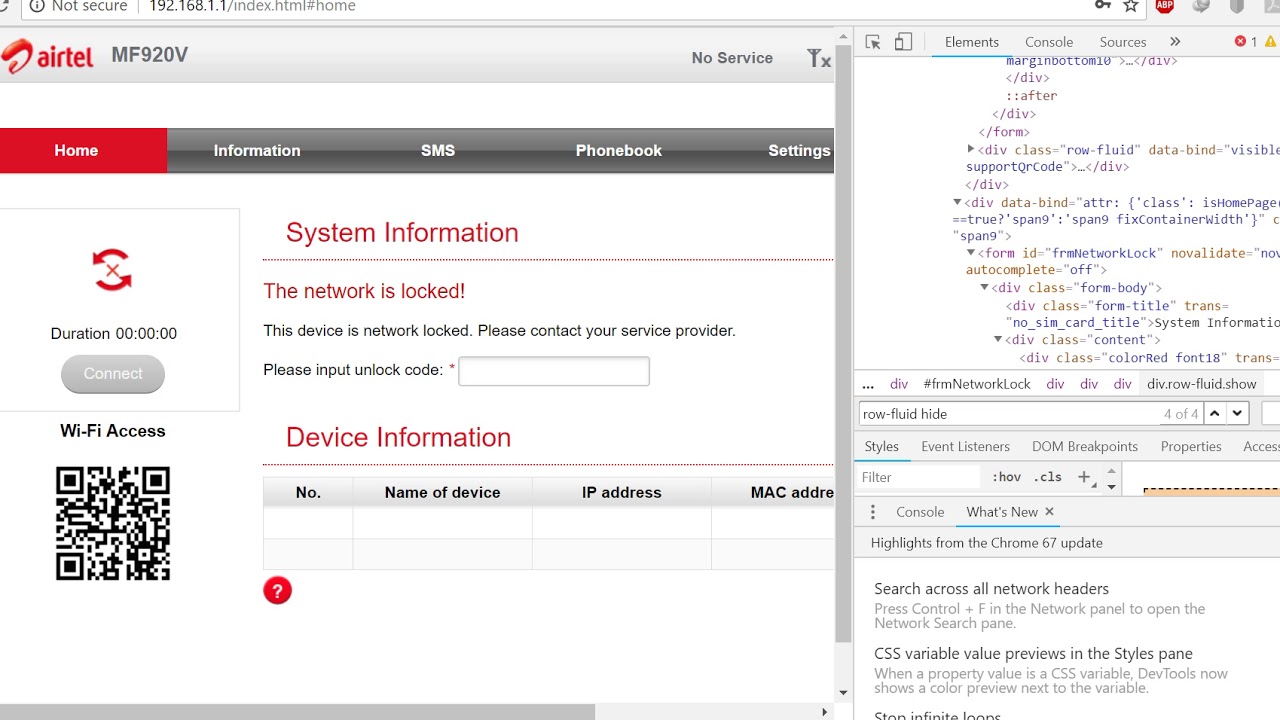Click the browser address bar URL
1280x720 pixels.
252,6
